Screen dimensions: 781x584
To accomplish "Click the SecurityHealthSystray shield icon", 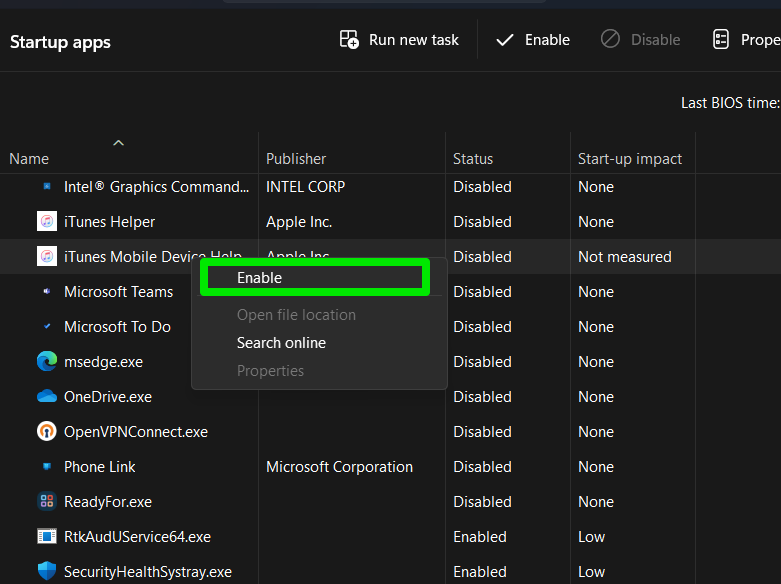I will tap(47, 571).
